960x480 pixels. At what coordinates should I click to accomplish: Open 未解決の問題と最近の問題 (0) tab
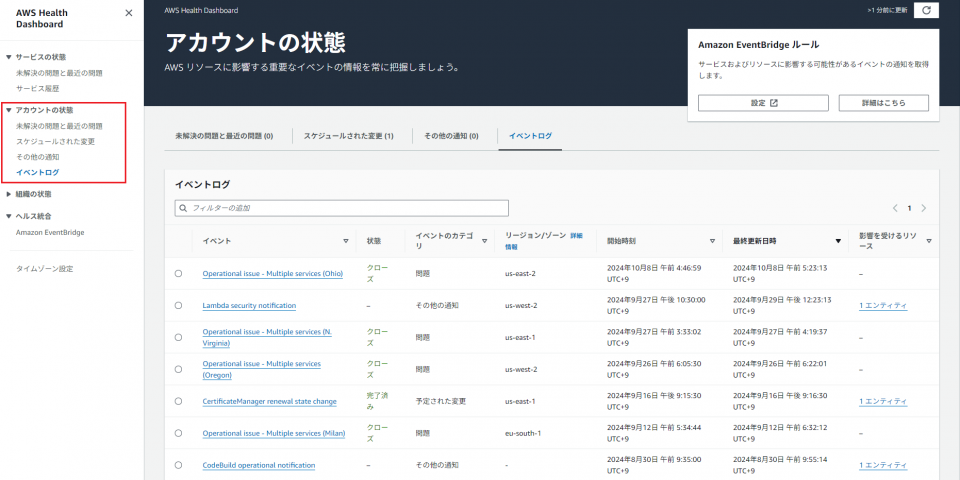coord(224,136)
